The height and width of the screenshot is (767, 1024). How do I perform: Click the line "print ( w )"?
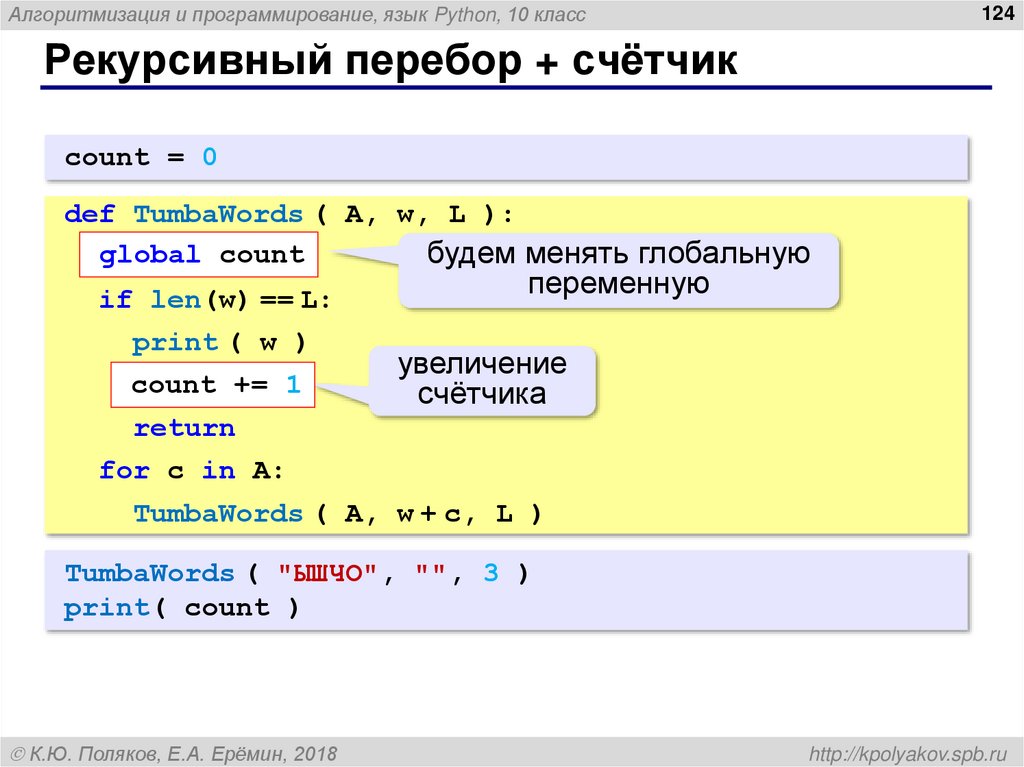click(219, 342)
